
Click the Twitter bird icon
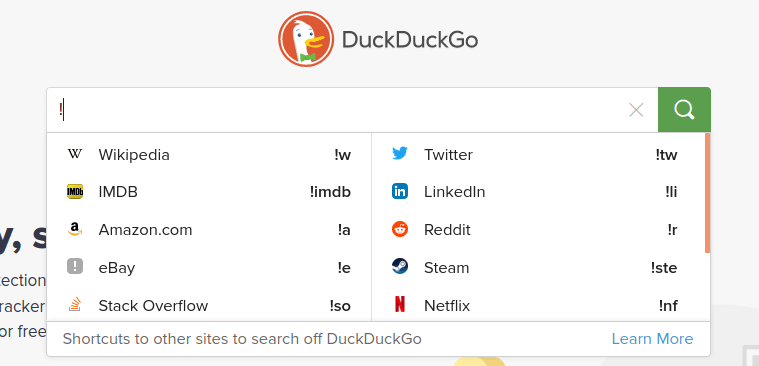400,154
